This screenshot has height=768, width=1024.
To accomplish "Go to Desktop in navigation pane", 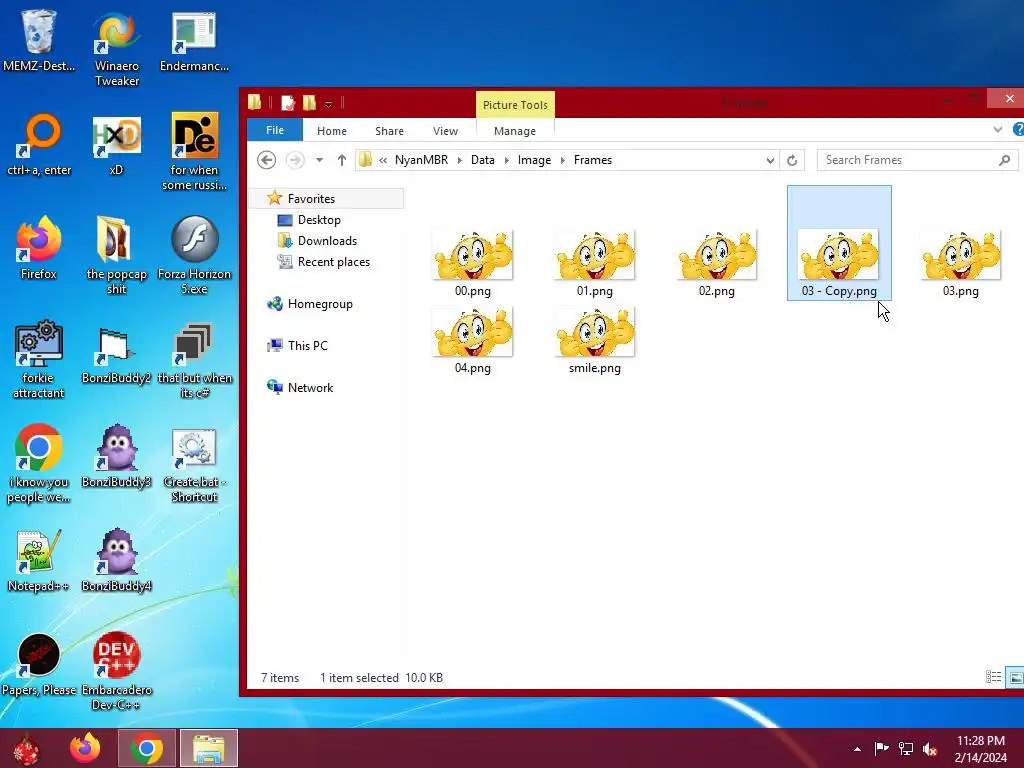I will click(x=319, y=219).
